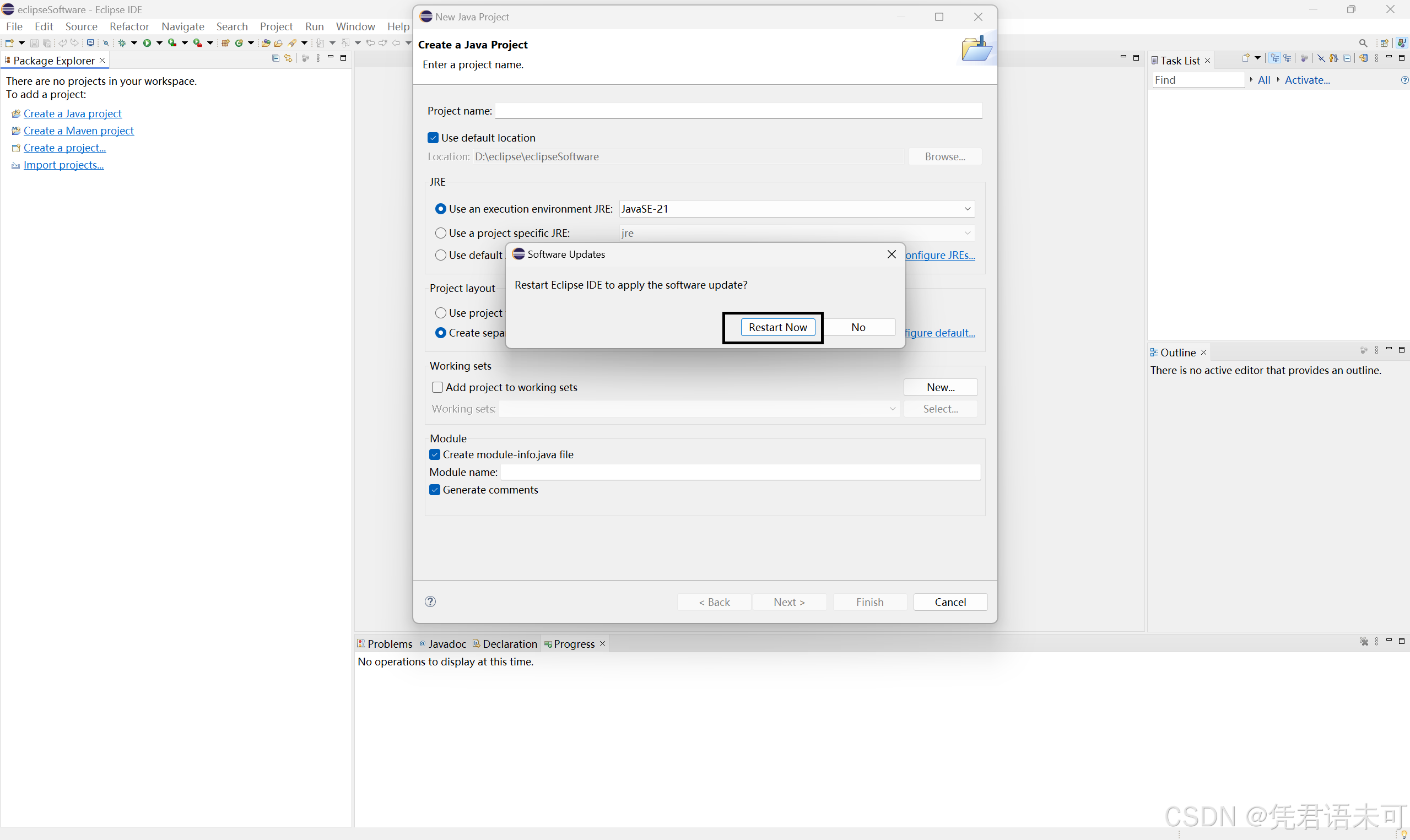This screenshot has width=1410, height=840.
Task: Select Create separate folders radio button
Action: (440, 333)
